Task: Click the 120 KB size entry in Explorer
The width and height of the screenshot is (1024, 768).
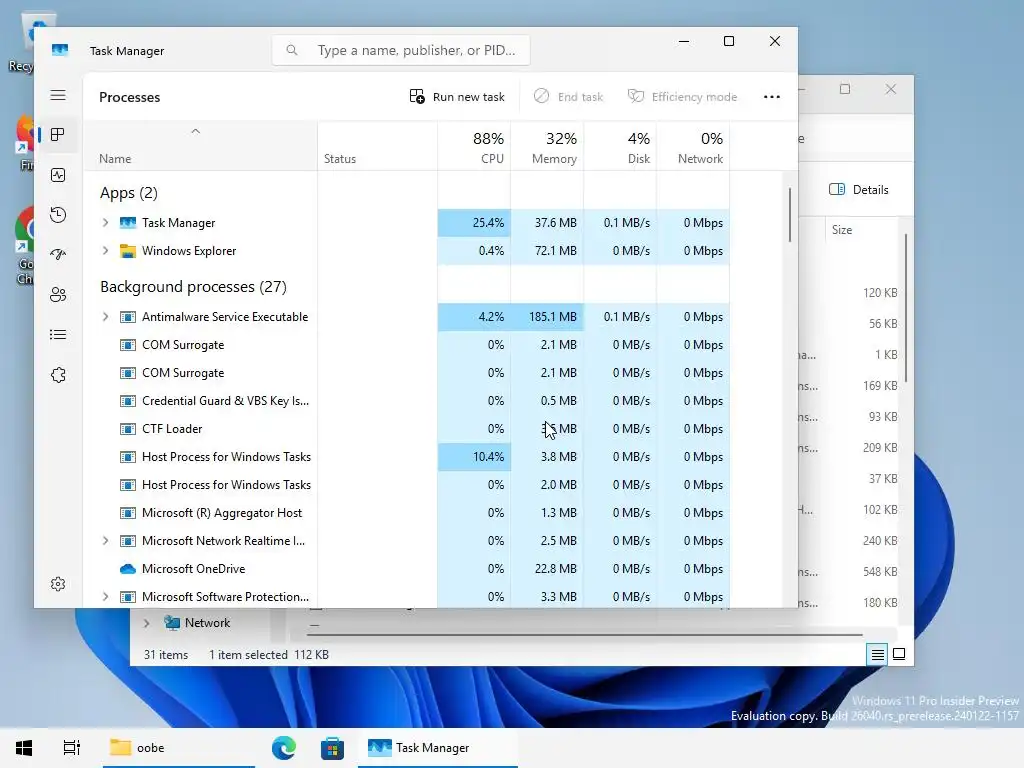Action: click(880, 293)
